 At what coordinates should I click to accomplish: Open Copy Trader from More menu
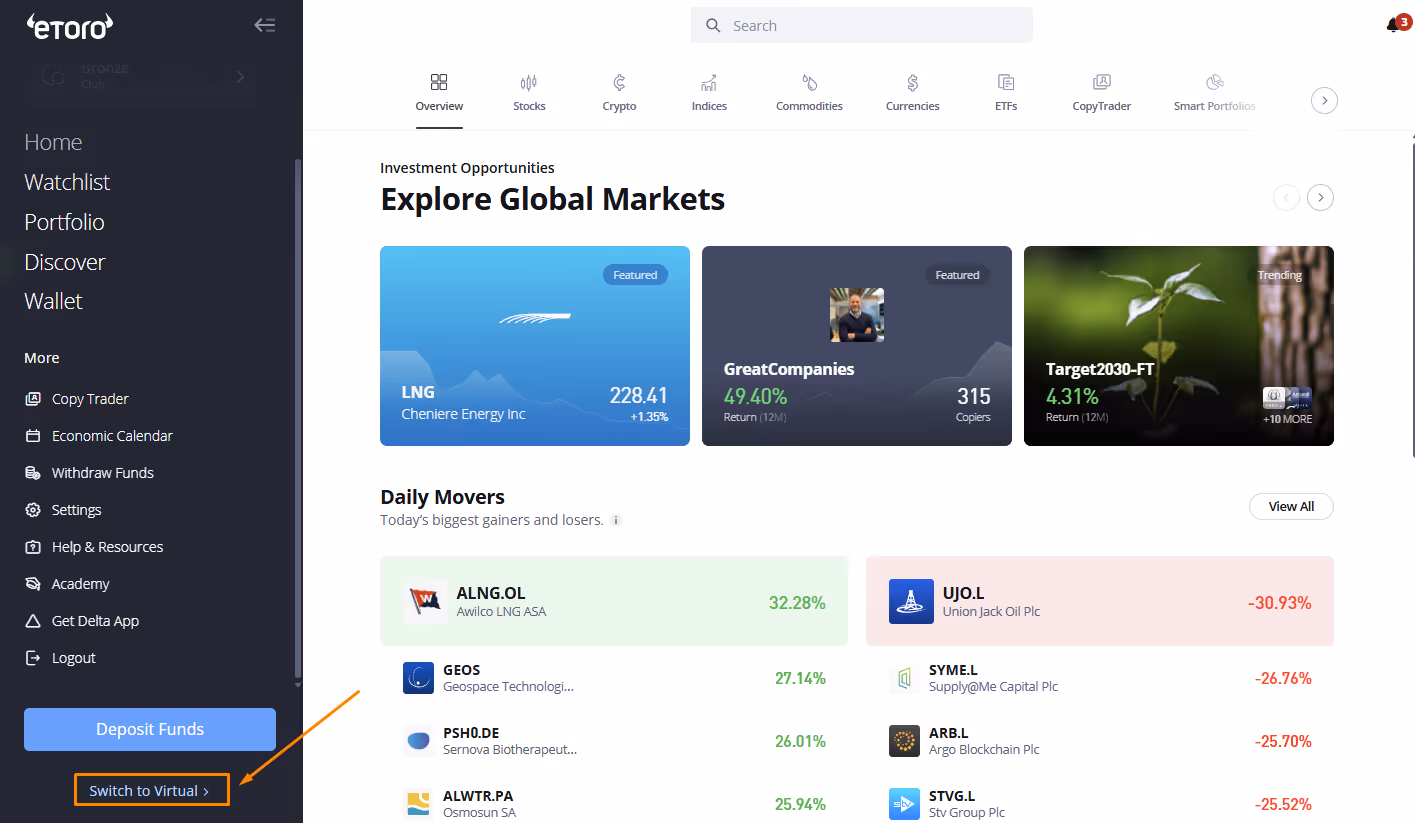[x=90, y=399]
